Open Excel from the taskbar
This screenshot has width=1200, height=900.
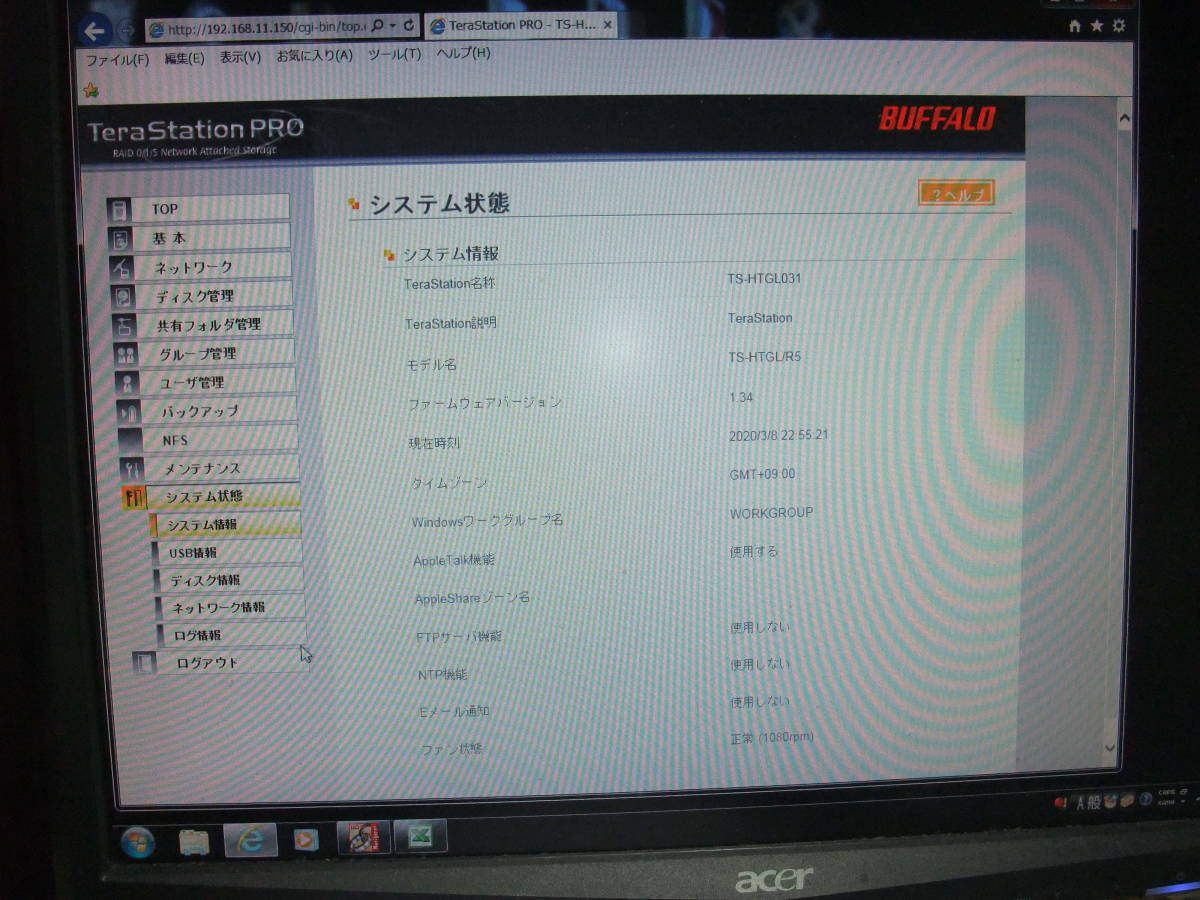[420, 838]
